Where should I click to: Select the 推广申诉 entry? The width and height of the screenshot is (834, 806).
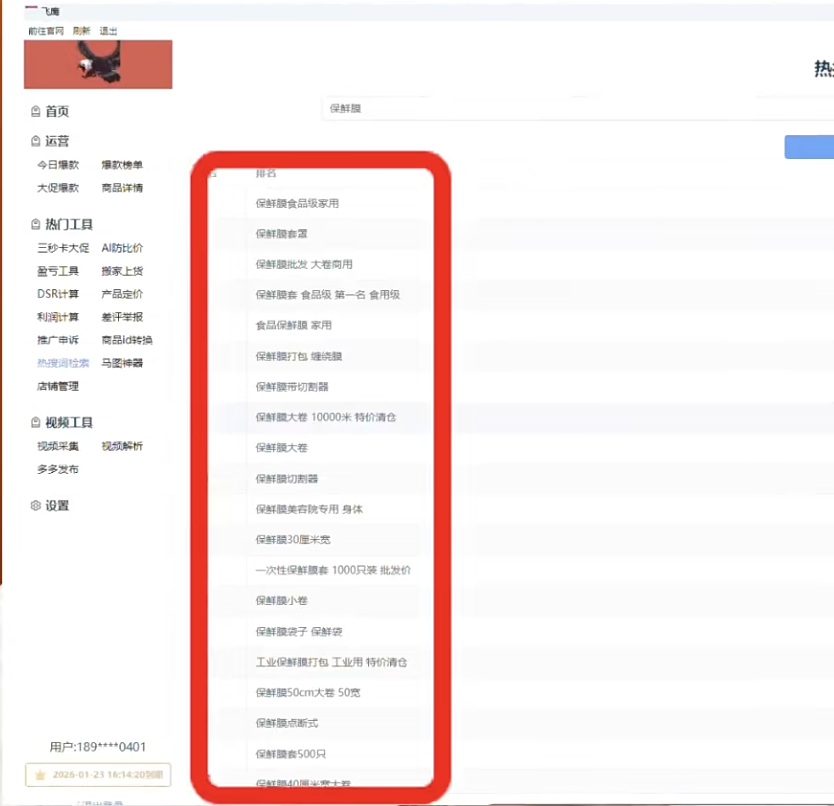click(x=58, y=340)
